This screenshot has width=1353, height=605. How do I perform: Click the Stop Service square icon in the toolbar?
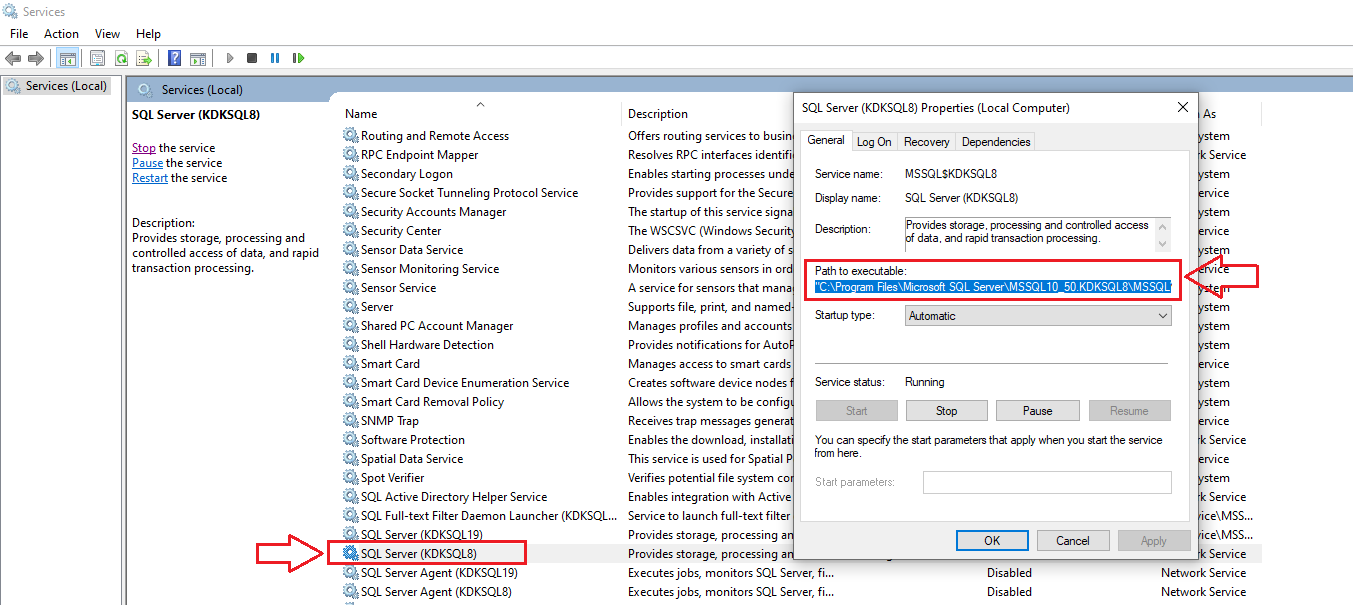[x=252, y=58]
